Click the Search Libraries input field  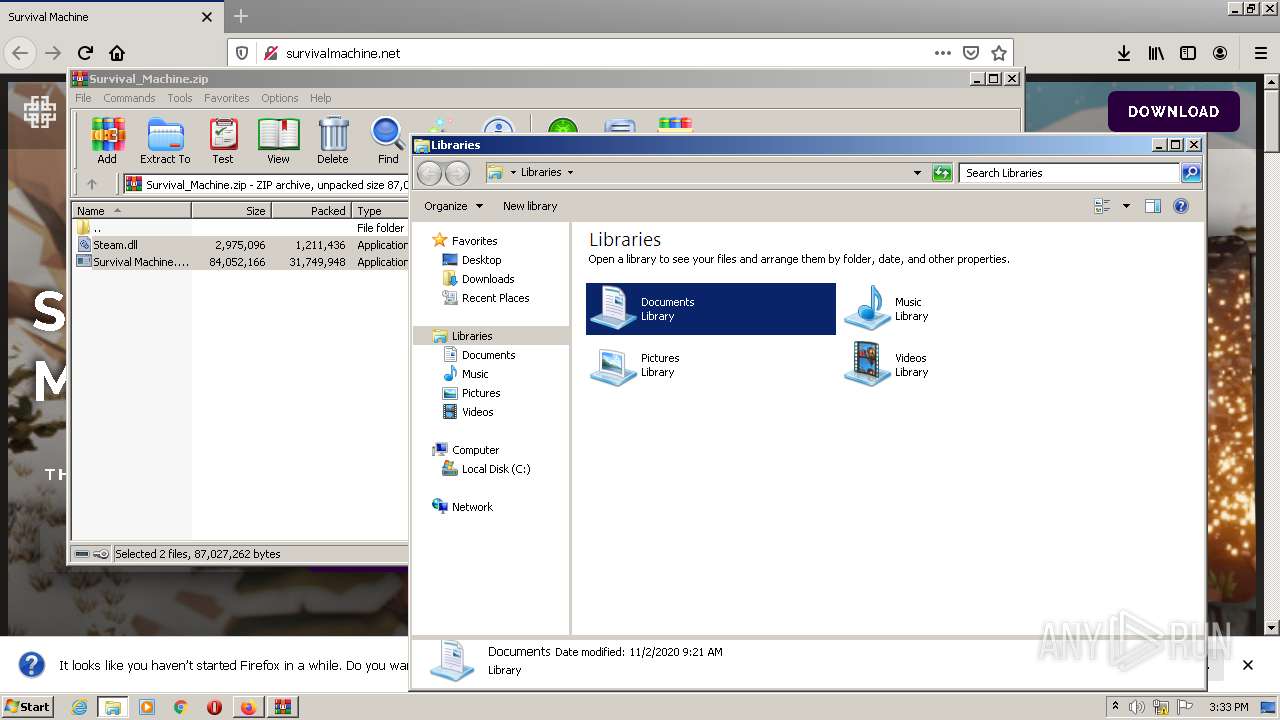click(x=1068, y=173)
